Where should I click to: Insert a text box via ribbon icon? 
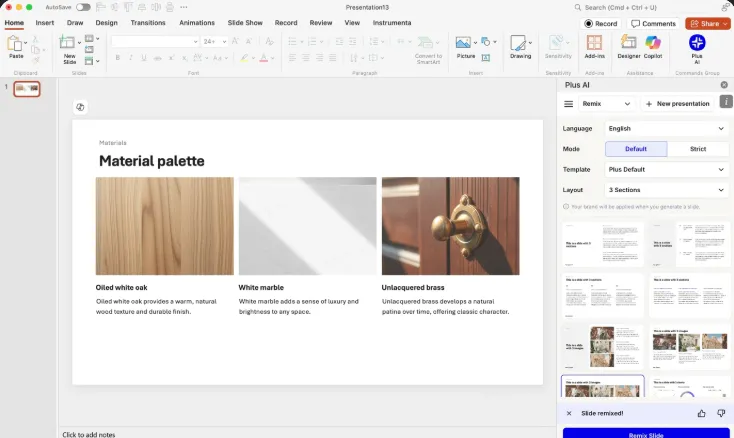pyautogui.click(x=485, y=58)
